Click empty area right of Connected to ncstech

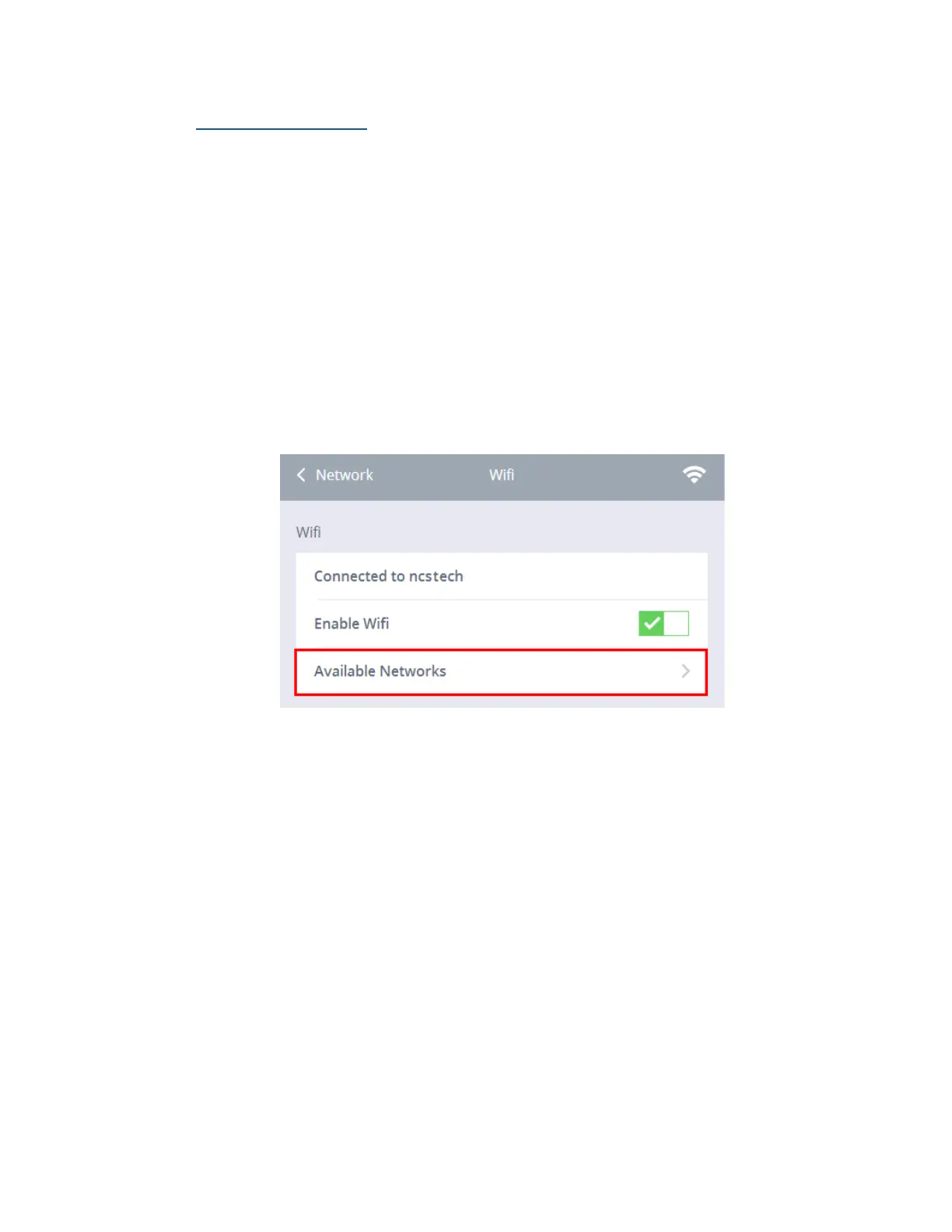click(583, 576)
